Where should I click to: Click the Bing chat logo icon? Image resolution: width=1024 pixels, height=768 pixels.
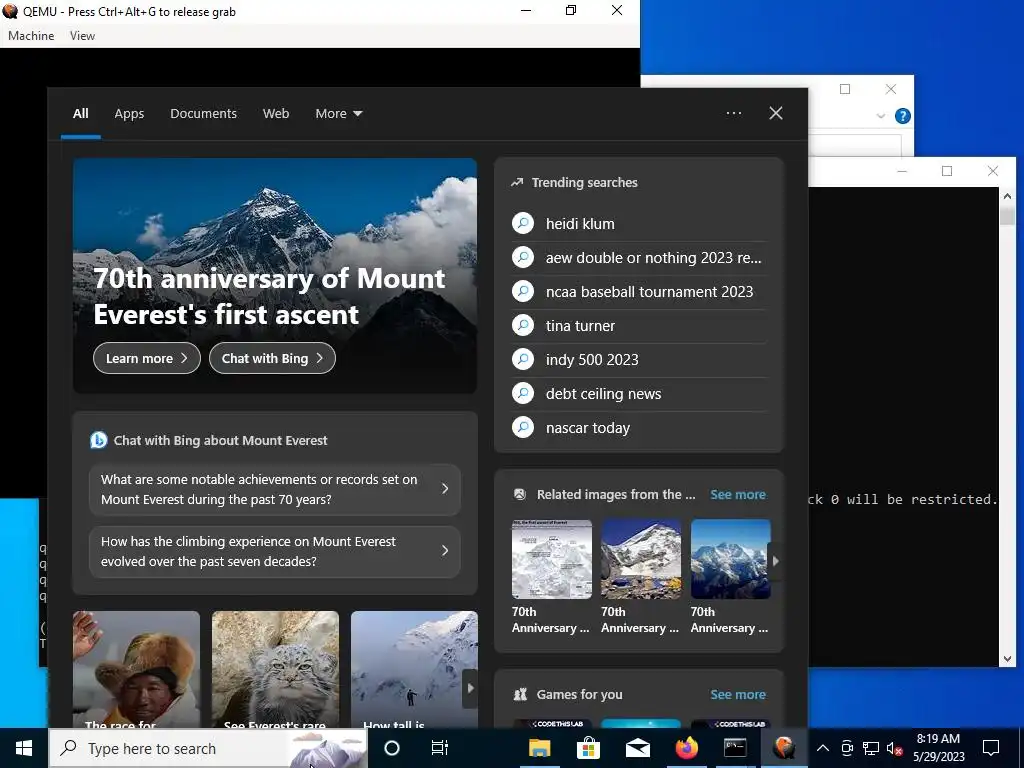[x=99, y=440]
